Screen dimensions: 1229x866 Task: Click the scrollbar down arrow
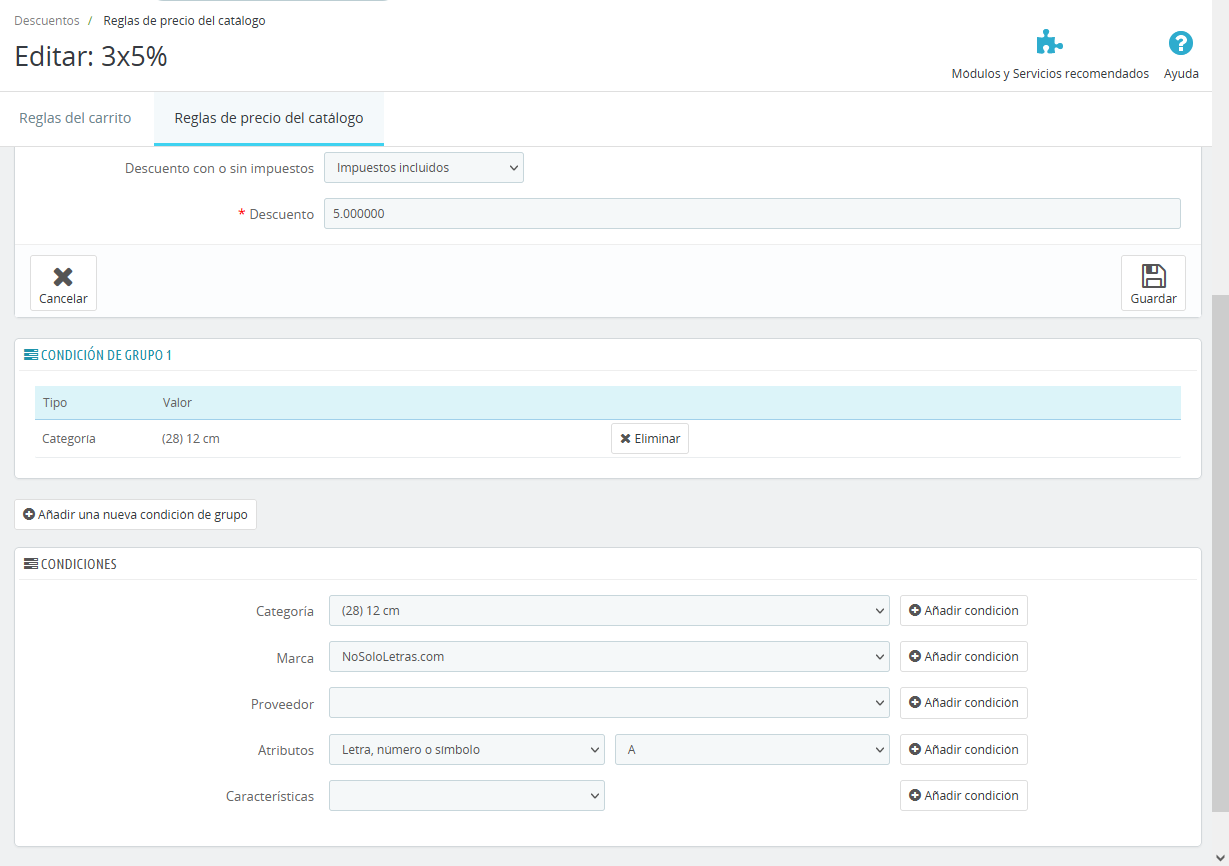[1220, 856]
